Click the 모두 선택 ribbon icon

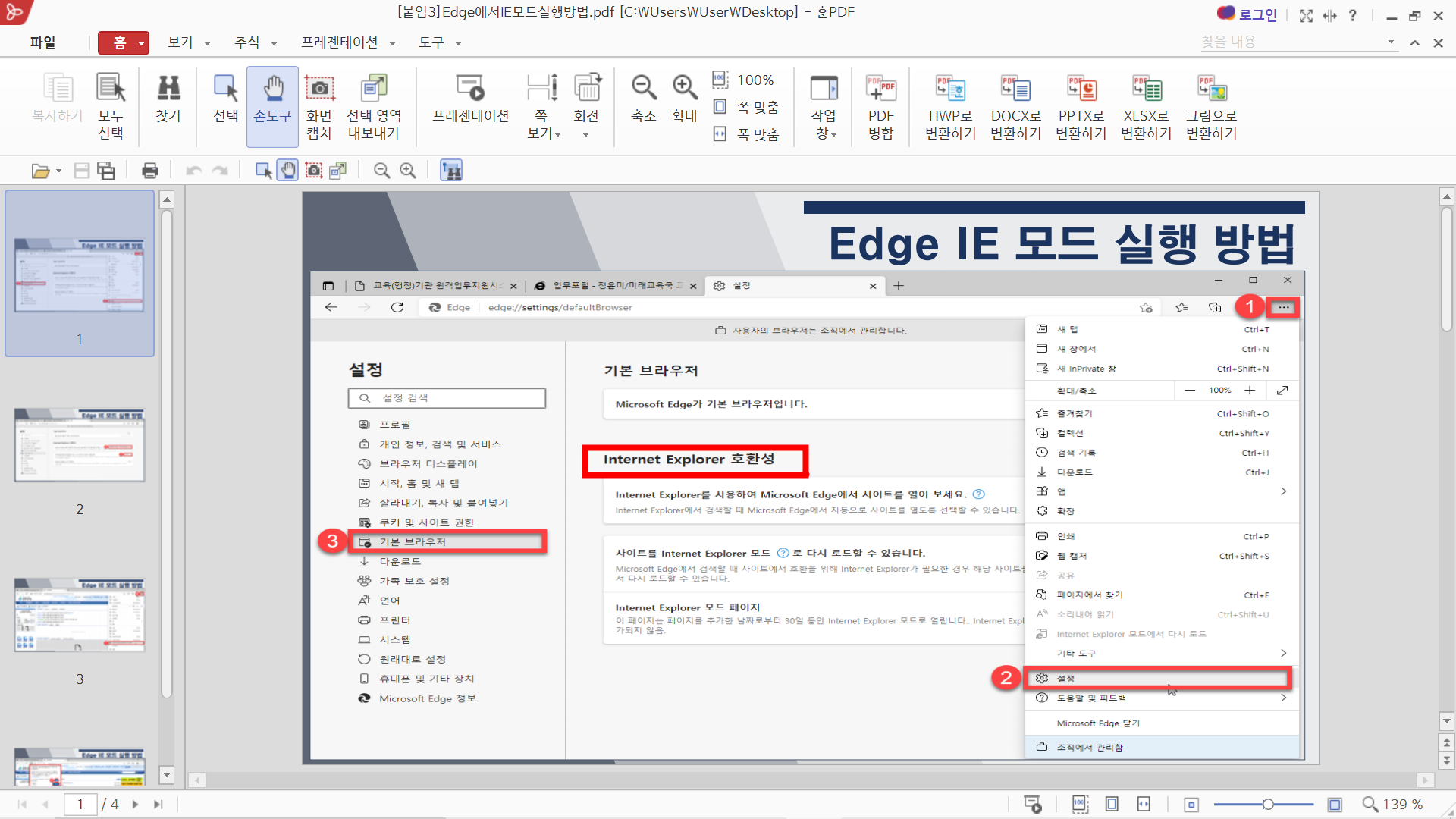pos(111,106)
